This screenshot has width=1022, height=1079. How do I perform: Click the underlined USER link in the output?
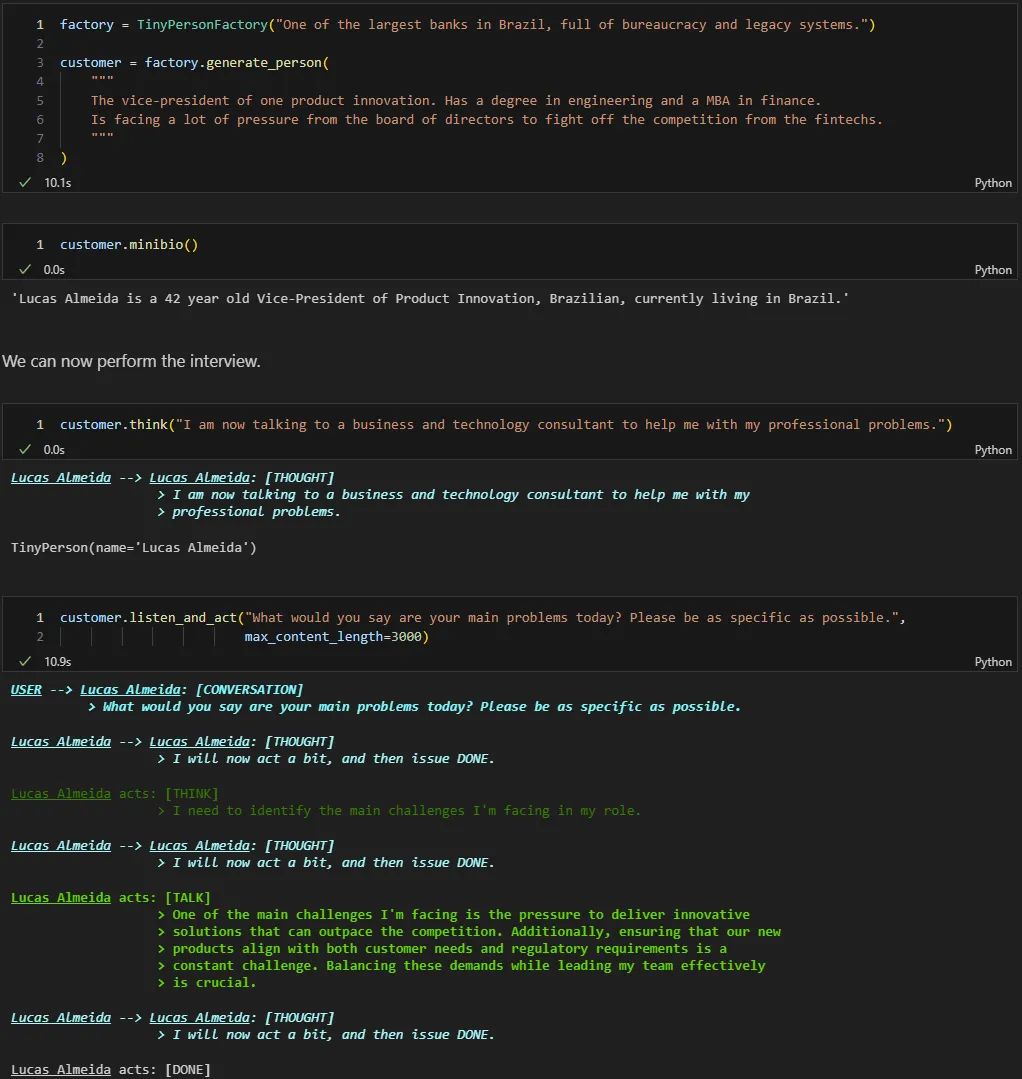26,690
